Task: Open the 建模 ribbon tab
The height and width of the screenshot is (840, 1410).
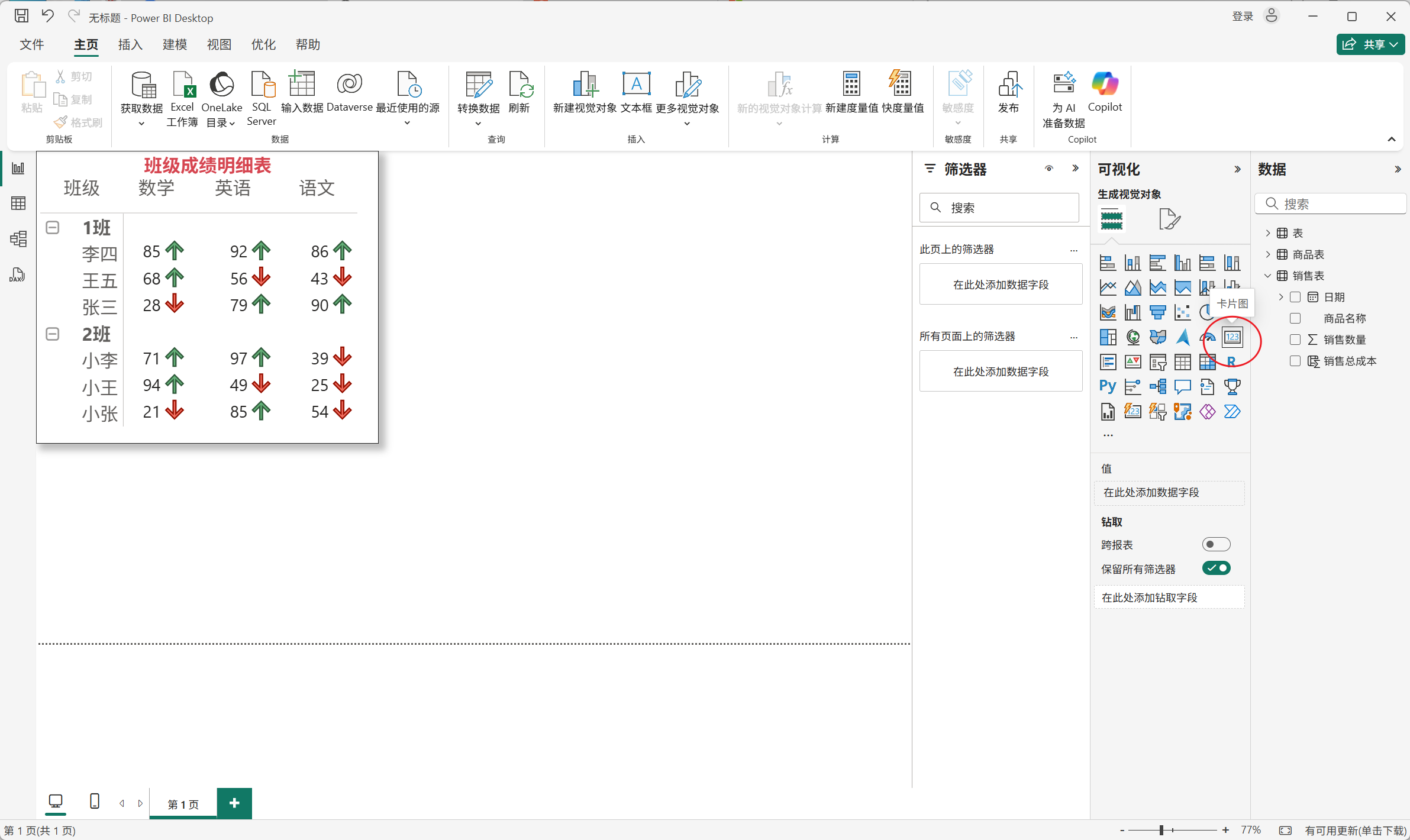Action: (175, 45)
